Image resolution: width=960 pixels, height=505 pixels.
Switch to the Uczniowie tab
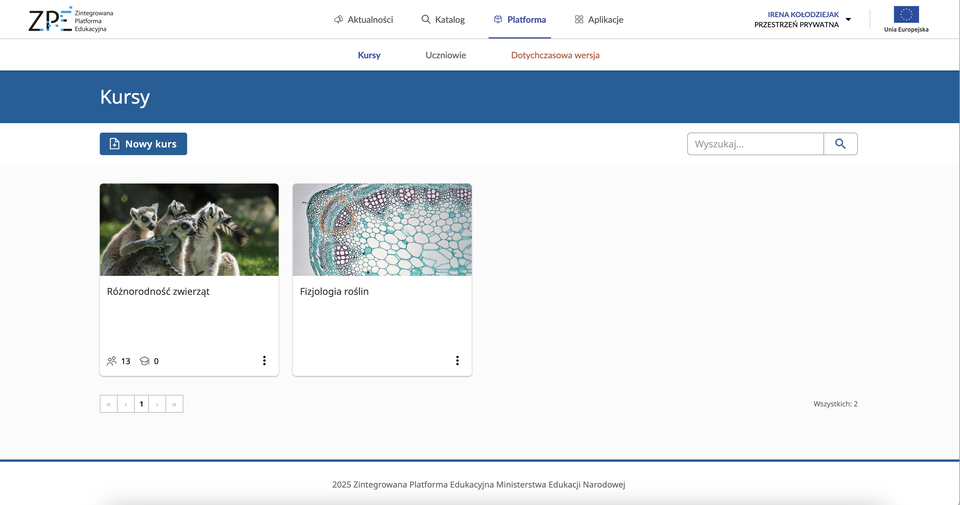point(446,56)
